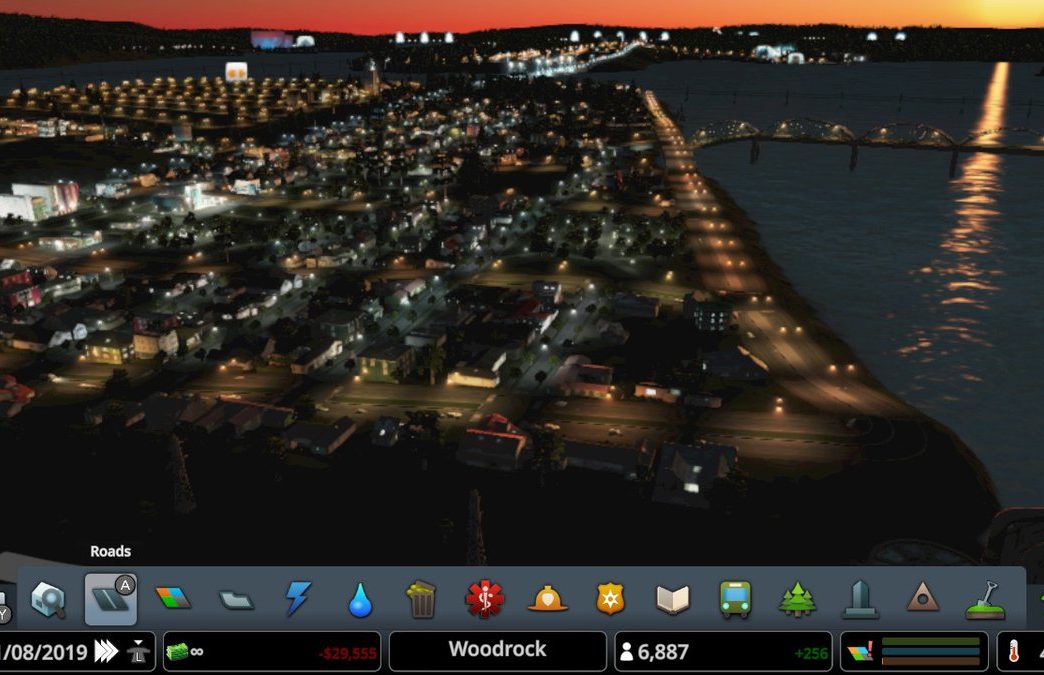Image resolution: width=1044 pixels, height=675 pixels.
Task: Click the pause/play control beside speed arrows
Action: pos(138,651)
